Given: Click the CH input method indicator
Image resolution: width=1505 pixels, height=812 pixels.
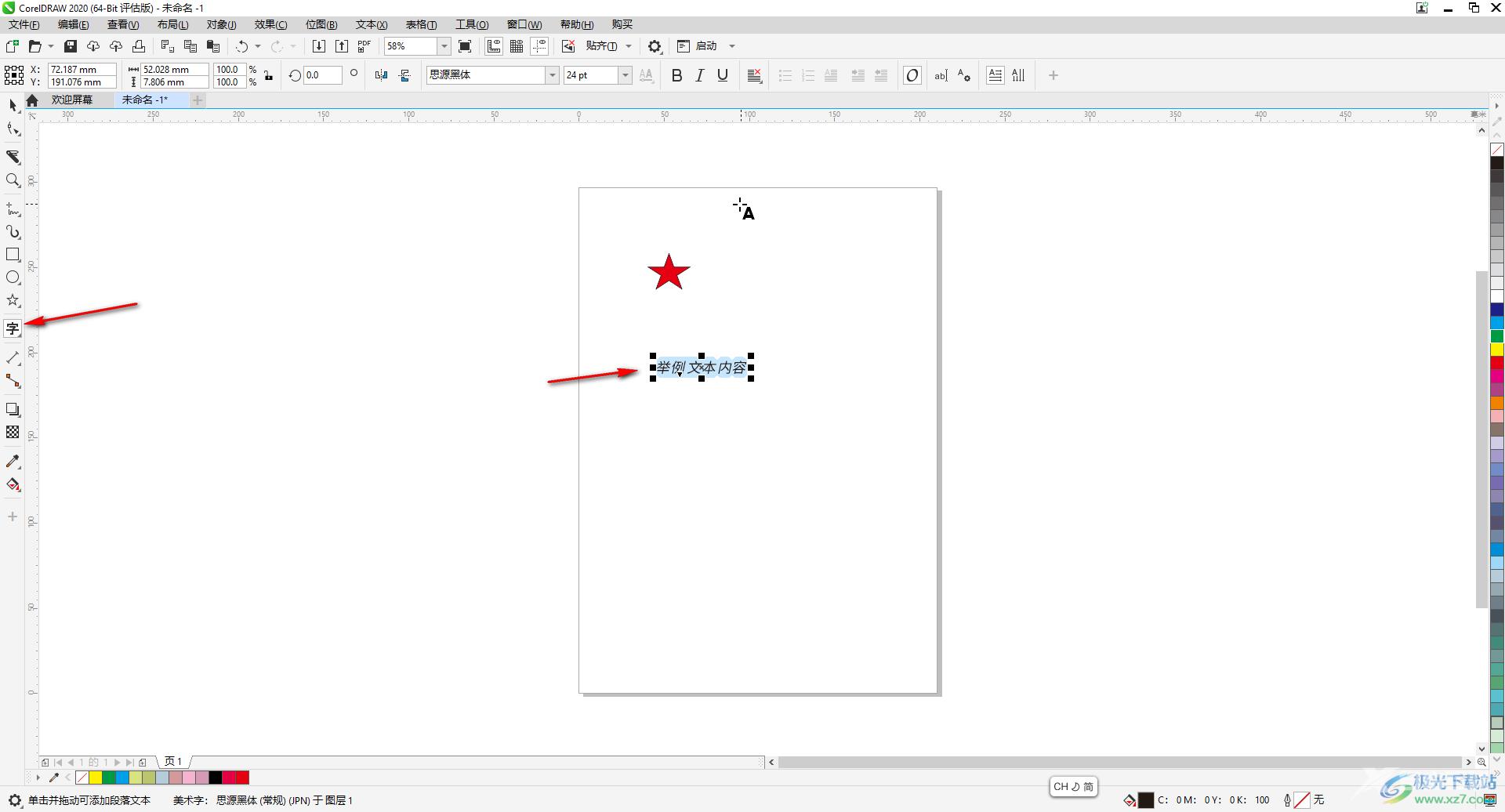Looking at the screenshot, I should [x=1073, y=786].
